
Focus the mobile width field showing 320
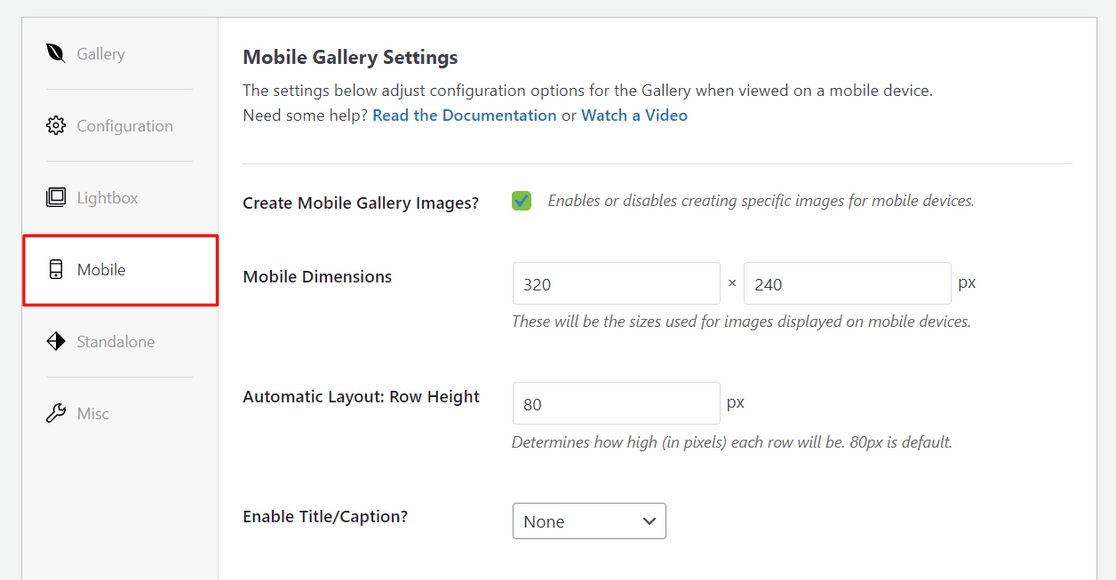(616, 284)
